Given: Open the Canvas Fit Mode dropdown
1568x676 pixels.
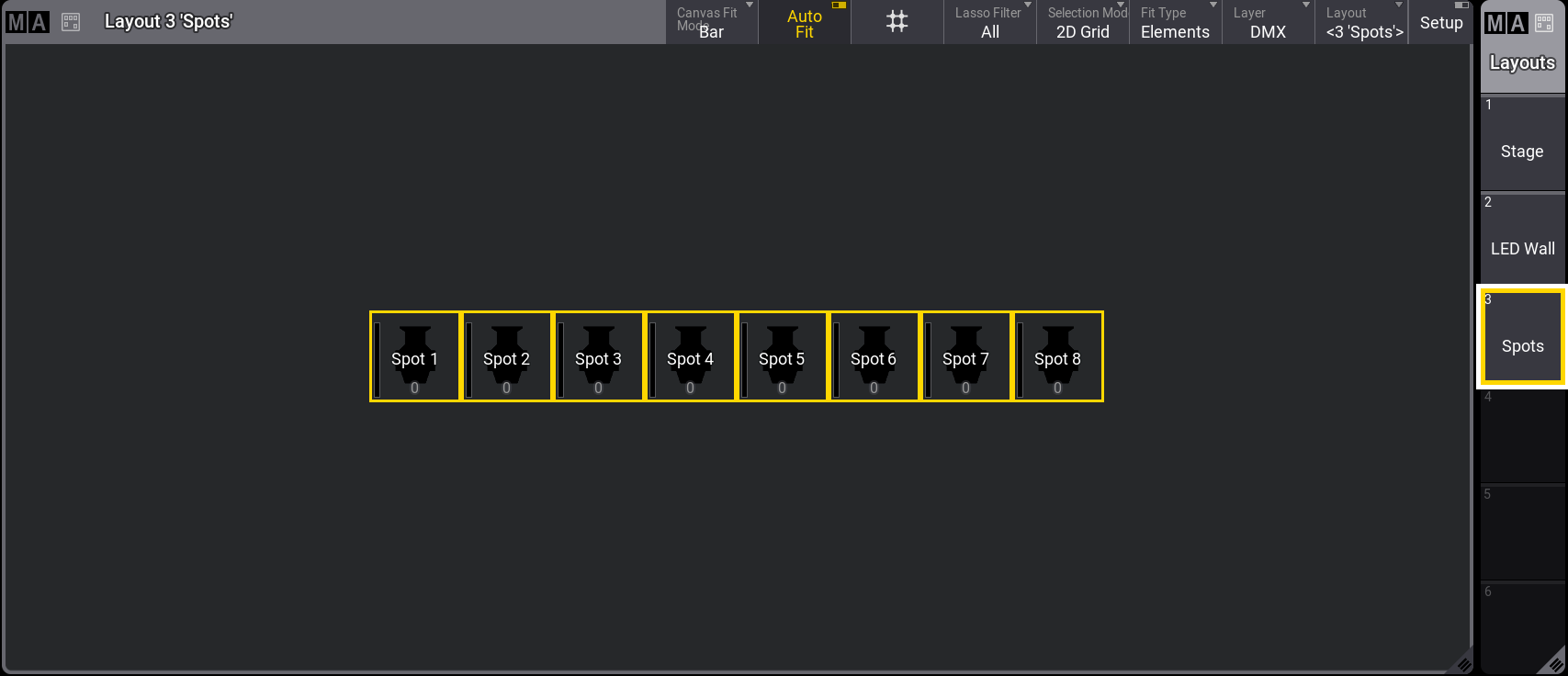Looking at the screenshot, I should pos(712,23).
